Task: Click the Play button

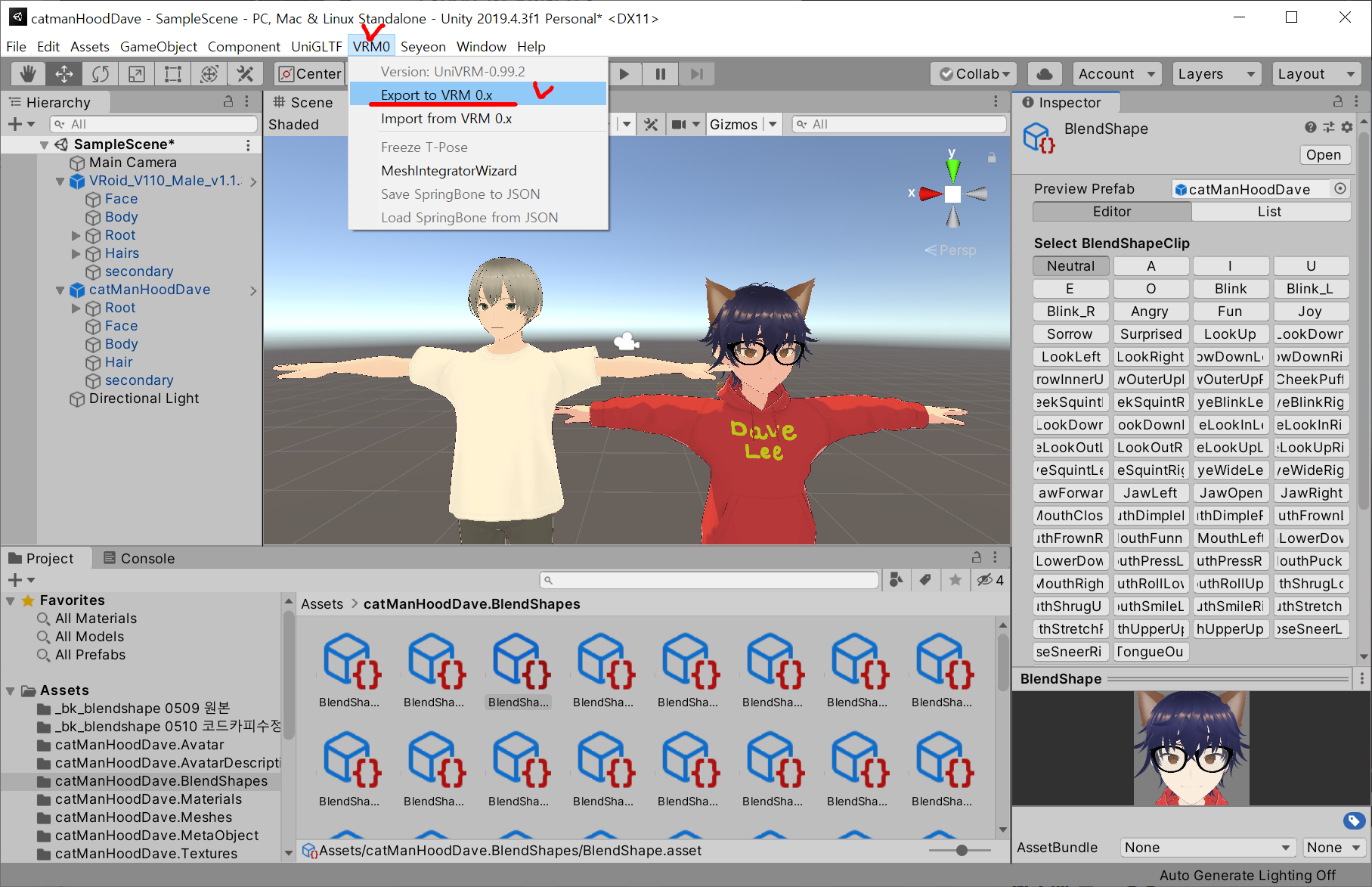Action: (x=624, y=73)
